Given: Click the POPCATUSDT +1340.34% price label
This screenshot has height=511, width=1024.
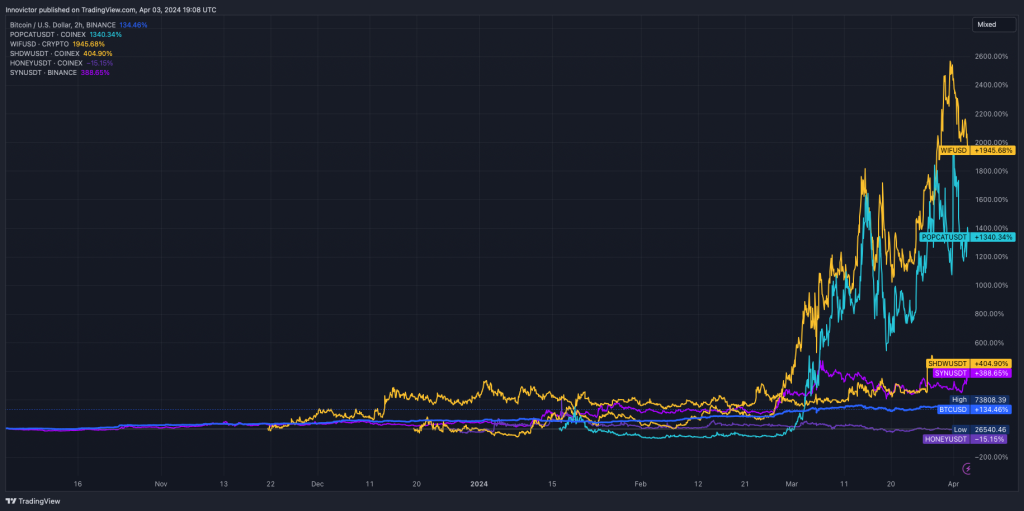Looking at the screenshot, I should (967, 237).
